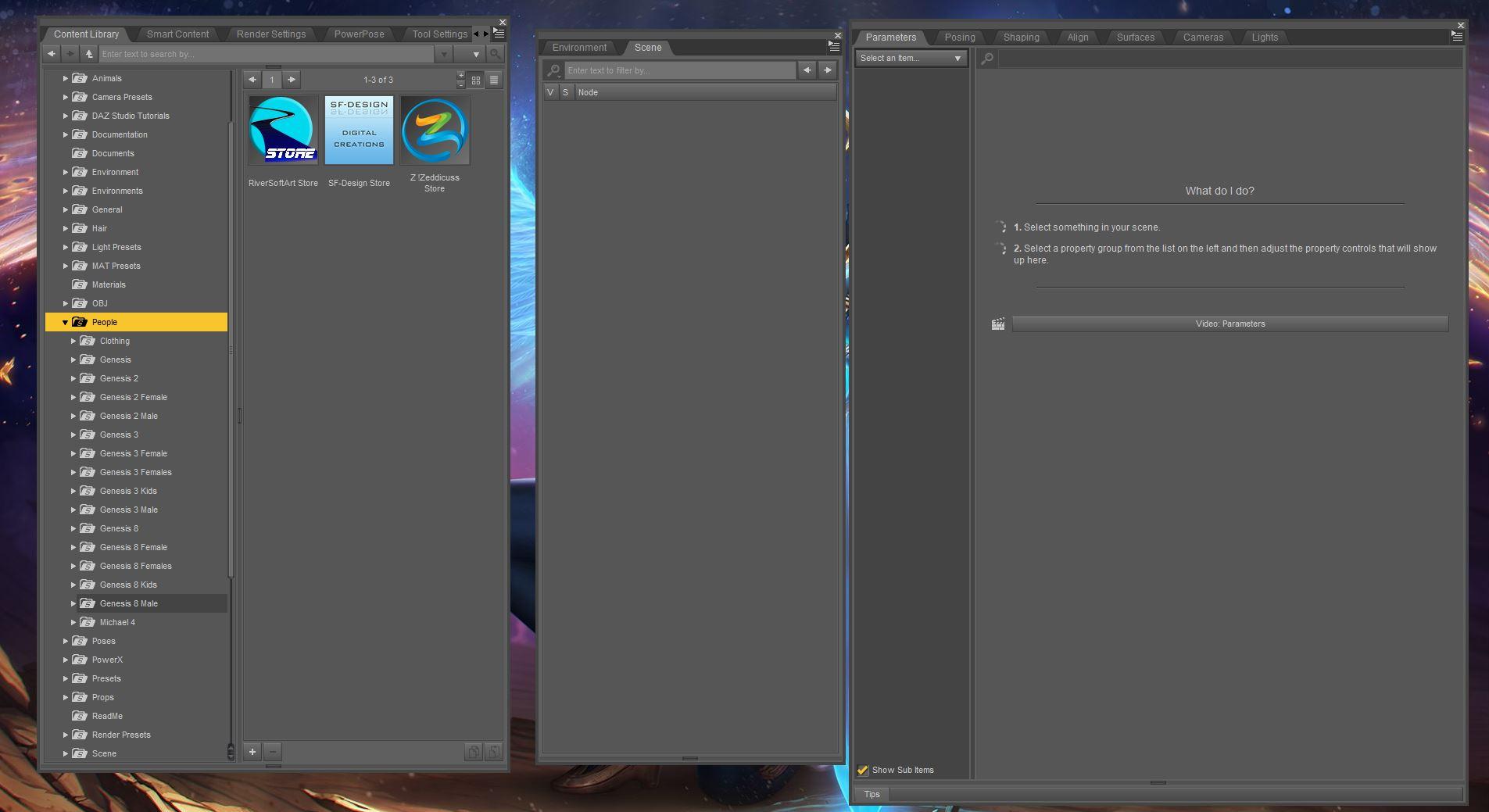This screenshot has width=1489, height=812.
Task: Open the Scene pane filter magnifier
Action: click(553, 70)
